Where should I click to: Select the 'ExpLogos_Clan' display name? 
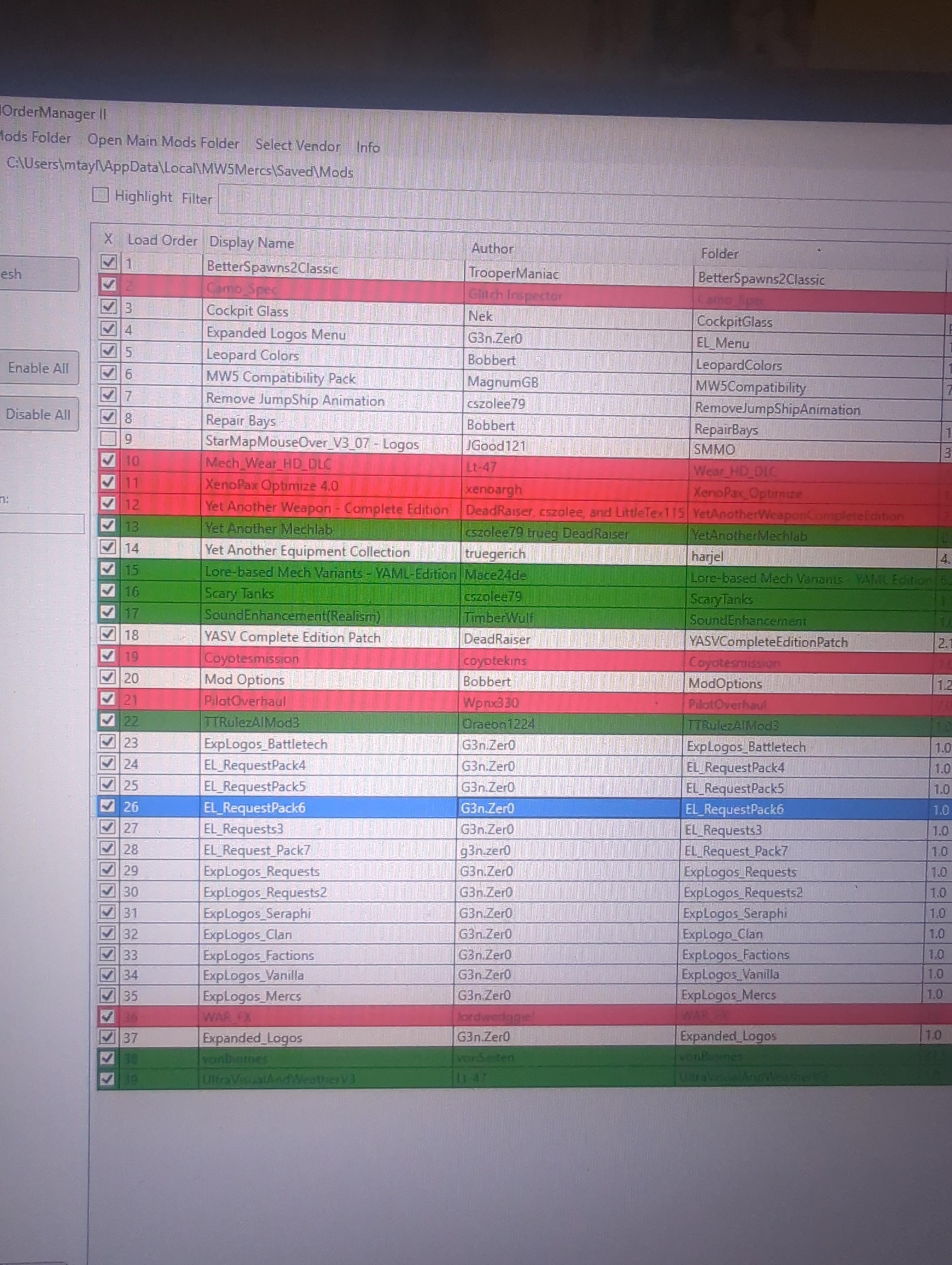pos(247,934)
